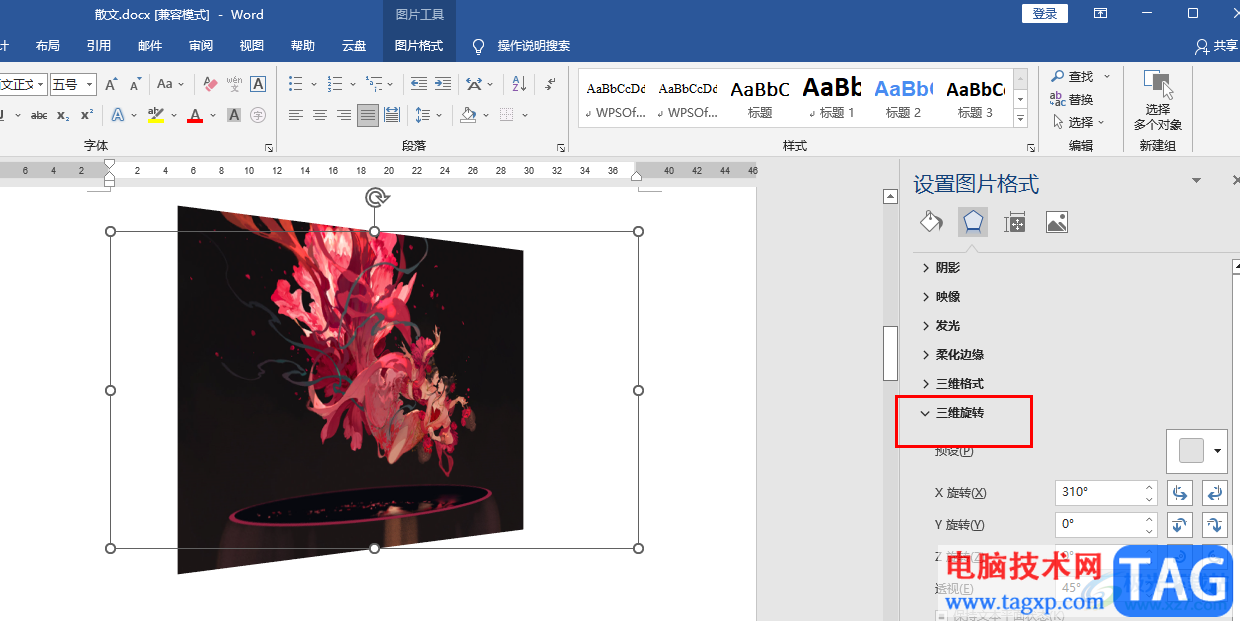Screen dimensions: 1240x621
Task: Open the 视图 ribbon tab
Action: pyautogui.click(x=252, y=45)
